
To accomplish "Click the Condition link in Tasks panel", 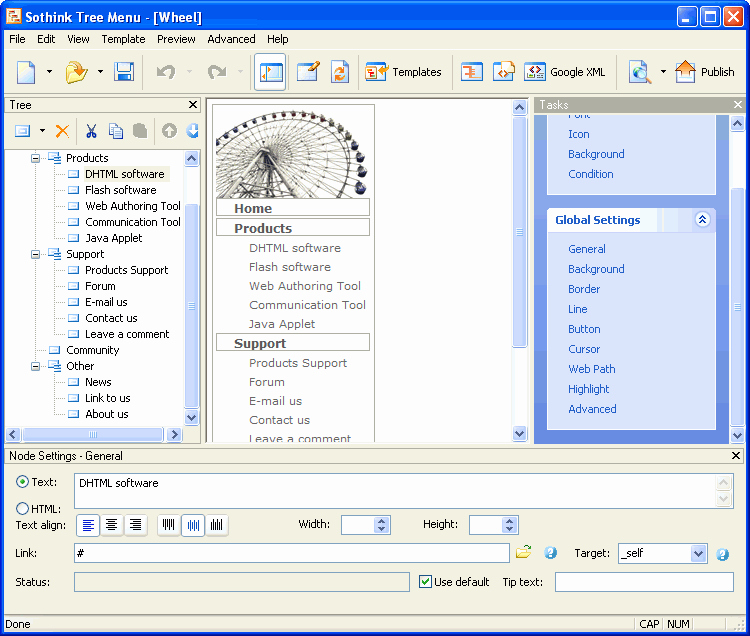I will click(590, 174).
